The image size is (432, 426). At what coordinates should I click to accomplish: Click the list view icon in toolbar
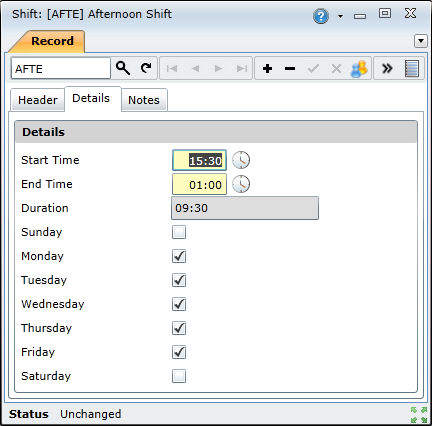click(x=412, y=69)
